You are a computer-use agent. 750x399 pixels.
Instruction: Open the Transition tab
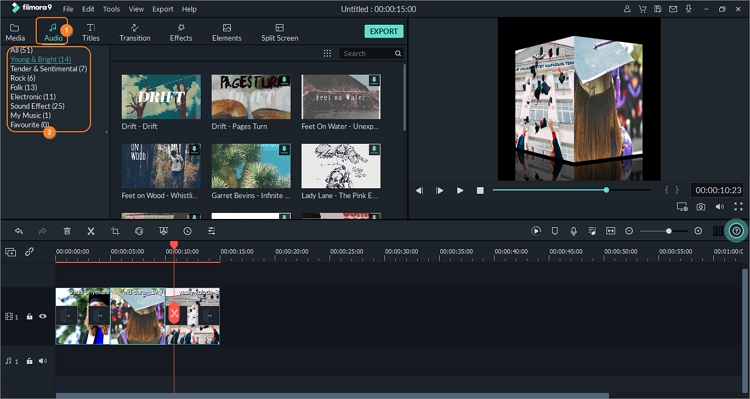pyautogui.click(x=134, y=32)
